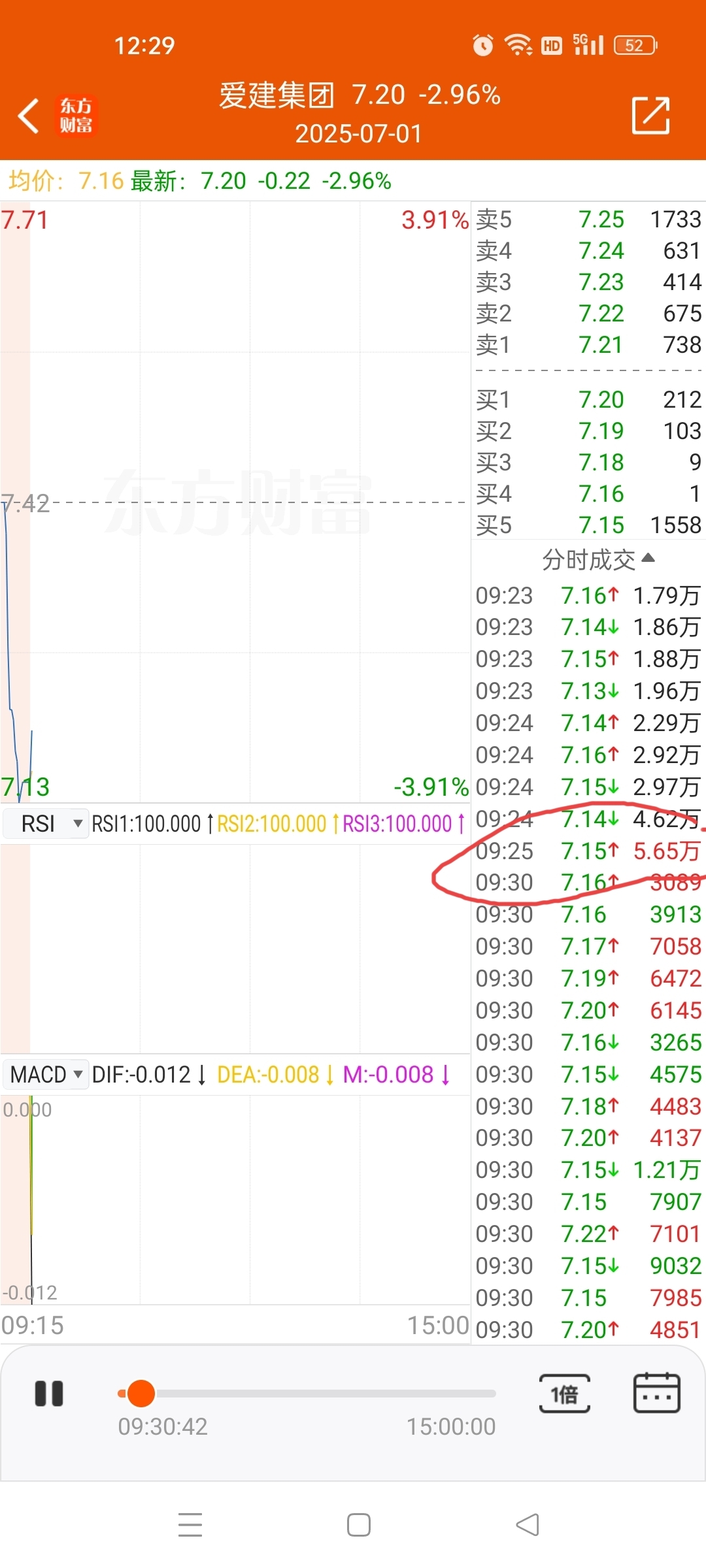
Task: Tap the MACD histogram chart area
Action: click(235, 1201)
